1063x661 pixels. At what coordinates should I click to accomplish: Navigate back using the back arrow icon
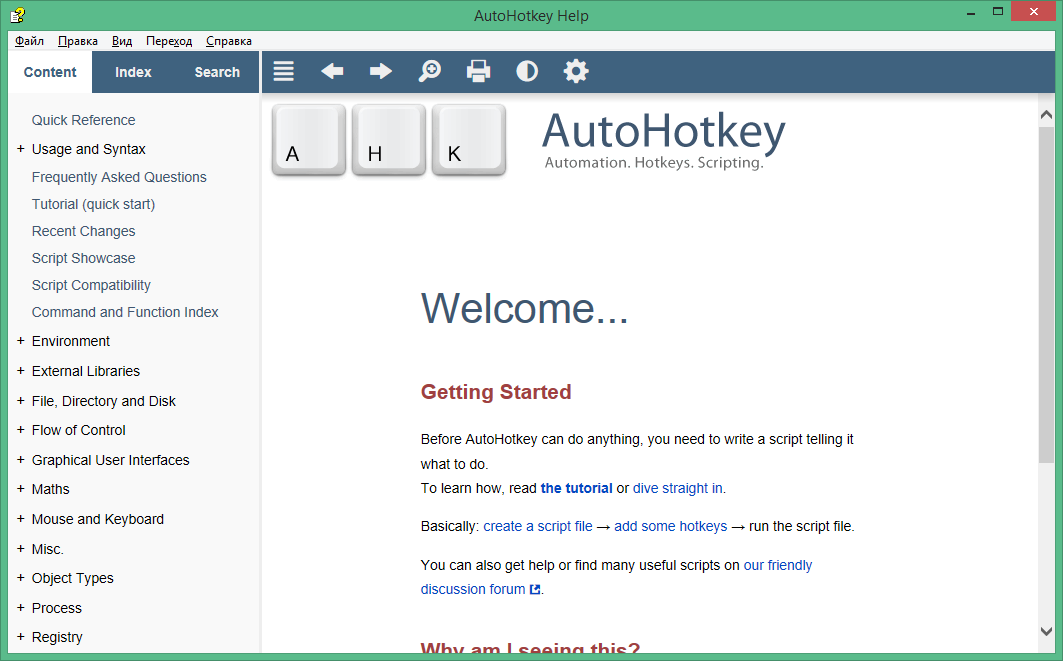(x=332, y=71)
